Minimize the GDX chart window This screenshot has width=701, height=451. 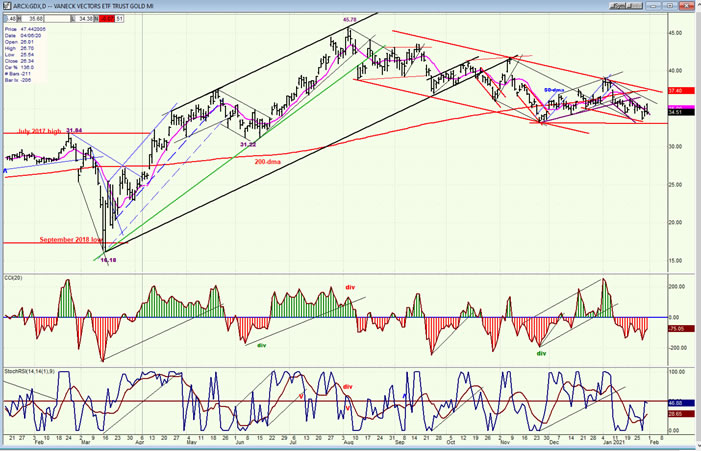click(653, 6)
